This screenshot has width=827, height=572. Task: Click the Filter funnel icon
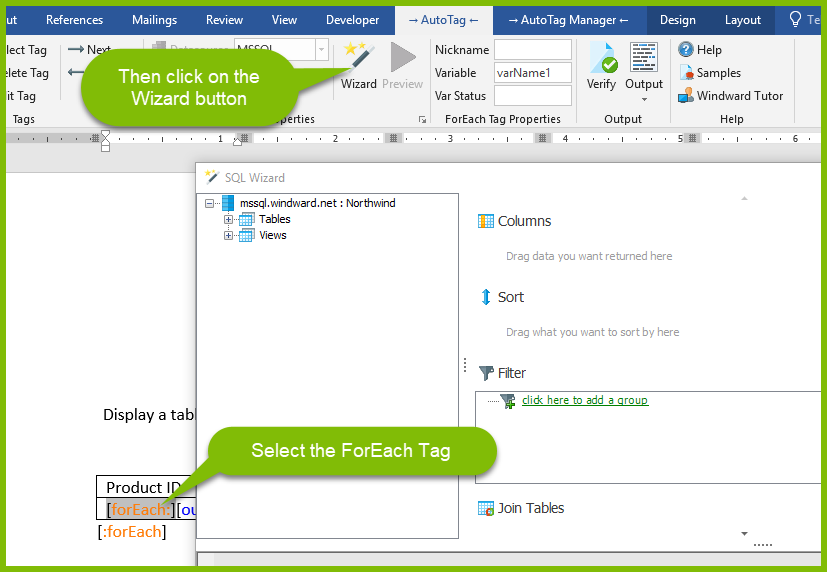point(486,373)
